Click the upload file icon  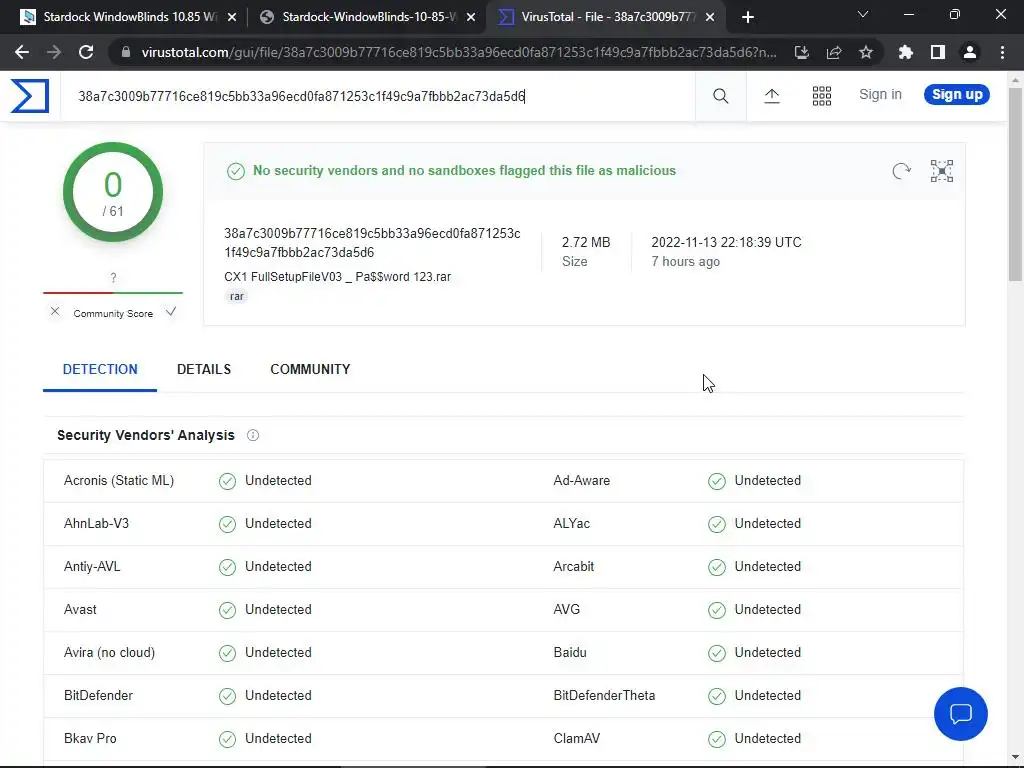772,96
